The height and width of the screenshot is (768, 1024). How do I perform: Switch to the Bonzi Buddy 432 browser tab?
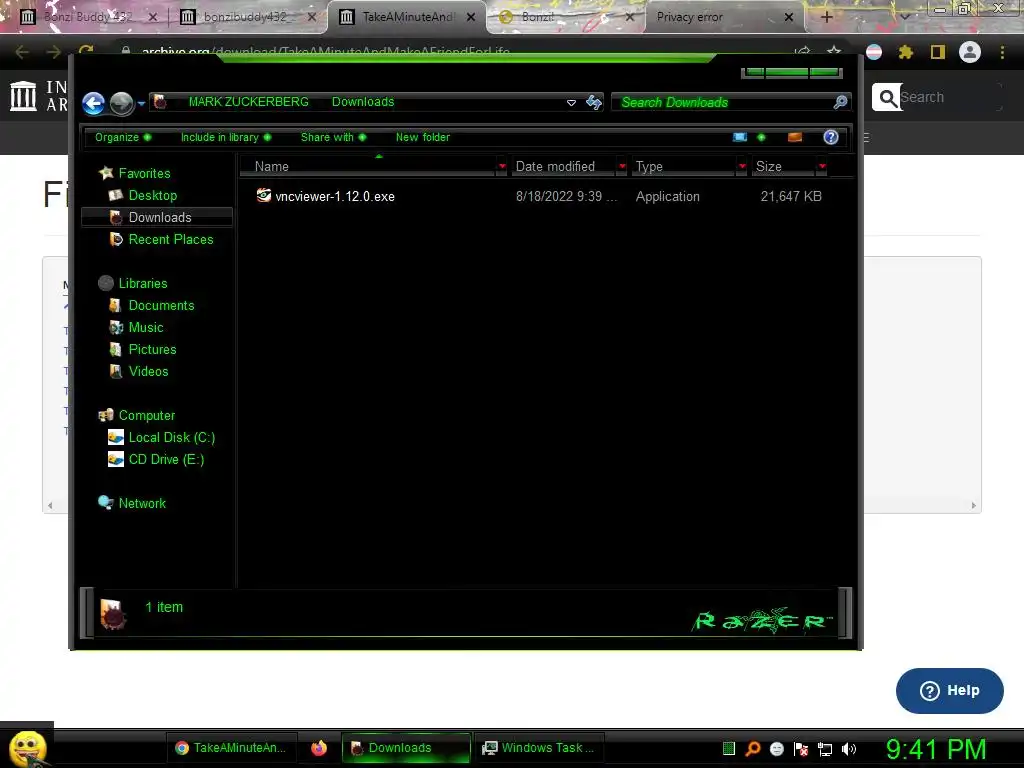(x=88, y=17)
